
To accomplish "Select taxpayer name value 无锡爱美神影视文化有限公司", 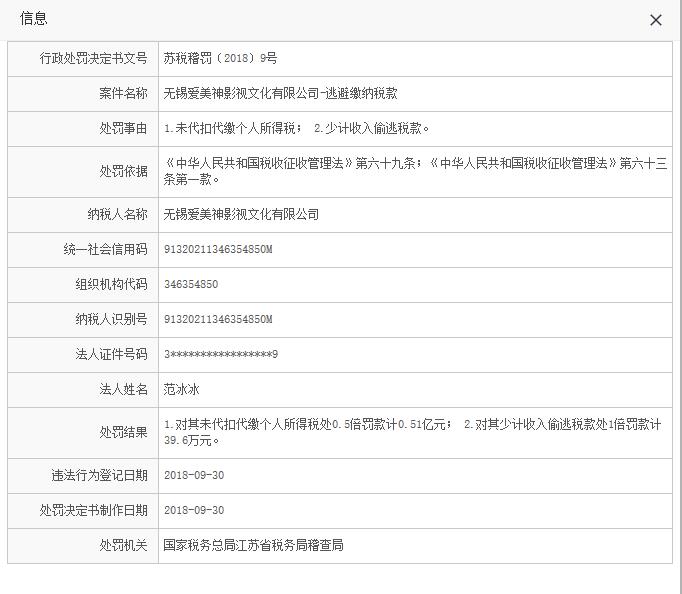I will pyautogui.click(x=241, y=214).
